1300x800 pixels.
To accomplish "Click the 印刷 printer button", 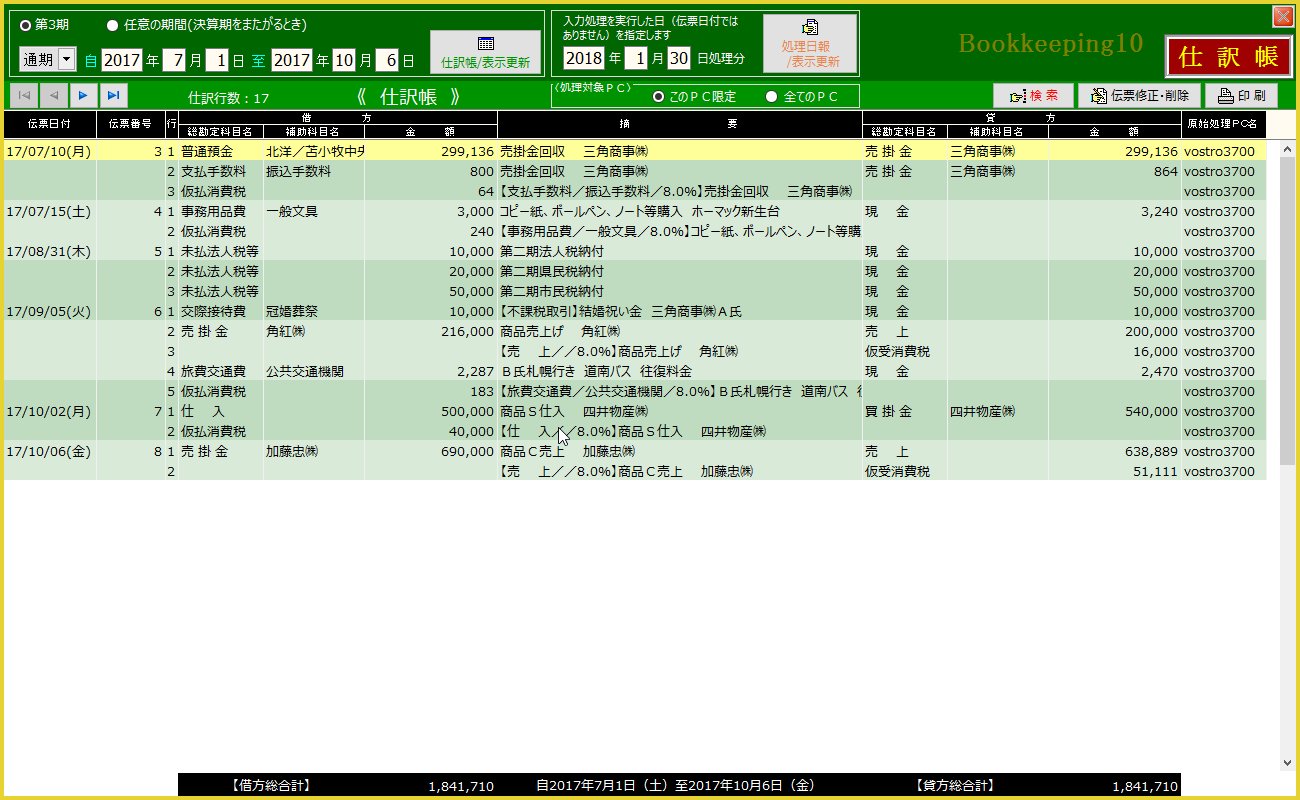I will coord(1241,96).
